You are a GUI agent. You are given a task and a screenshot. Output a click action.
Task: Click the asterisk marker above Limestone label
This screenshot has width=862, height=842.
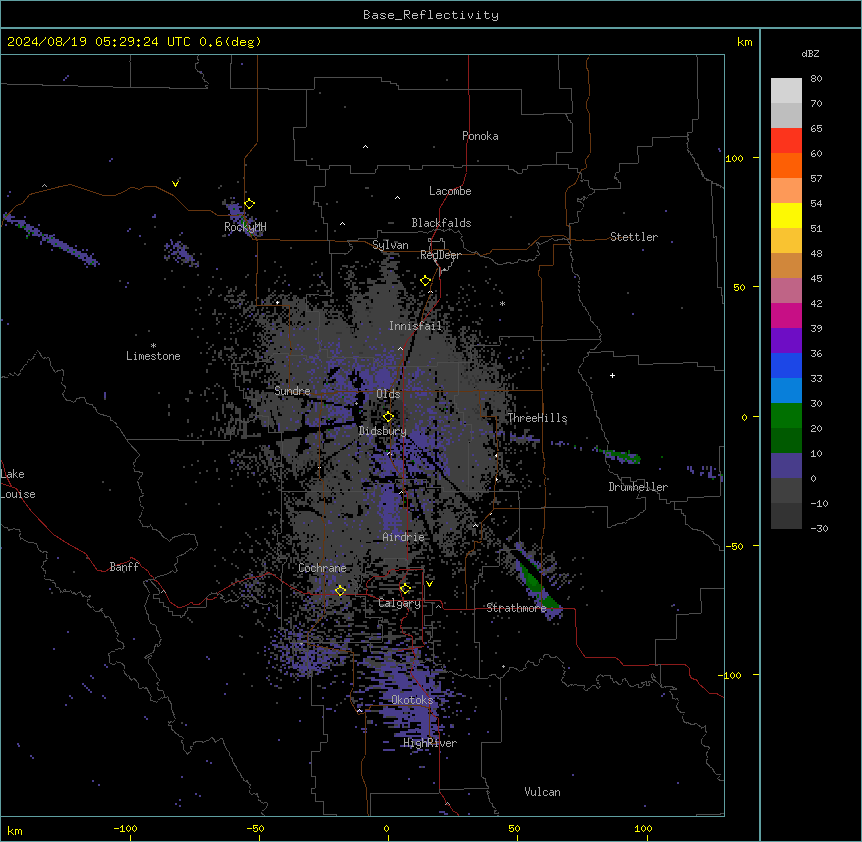coord(153,346)
